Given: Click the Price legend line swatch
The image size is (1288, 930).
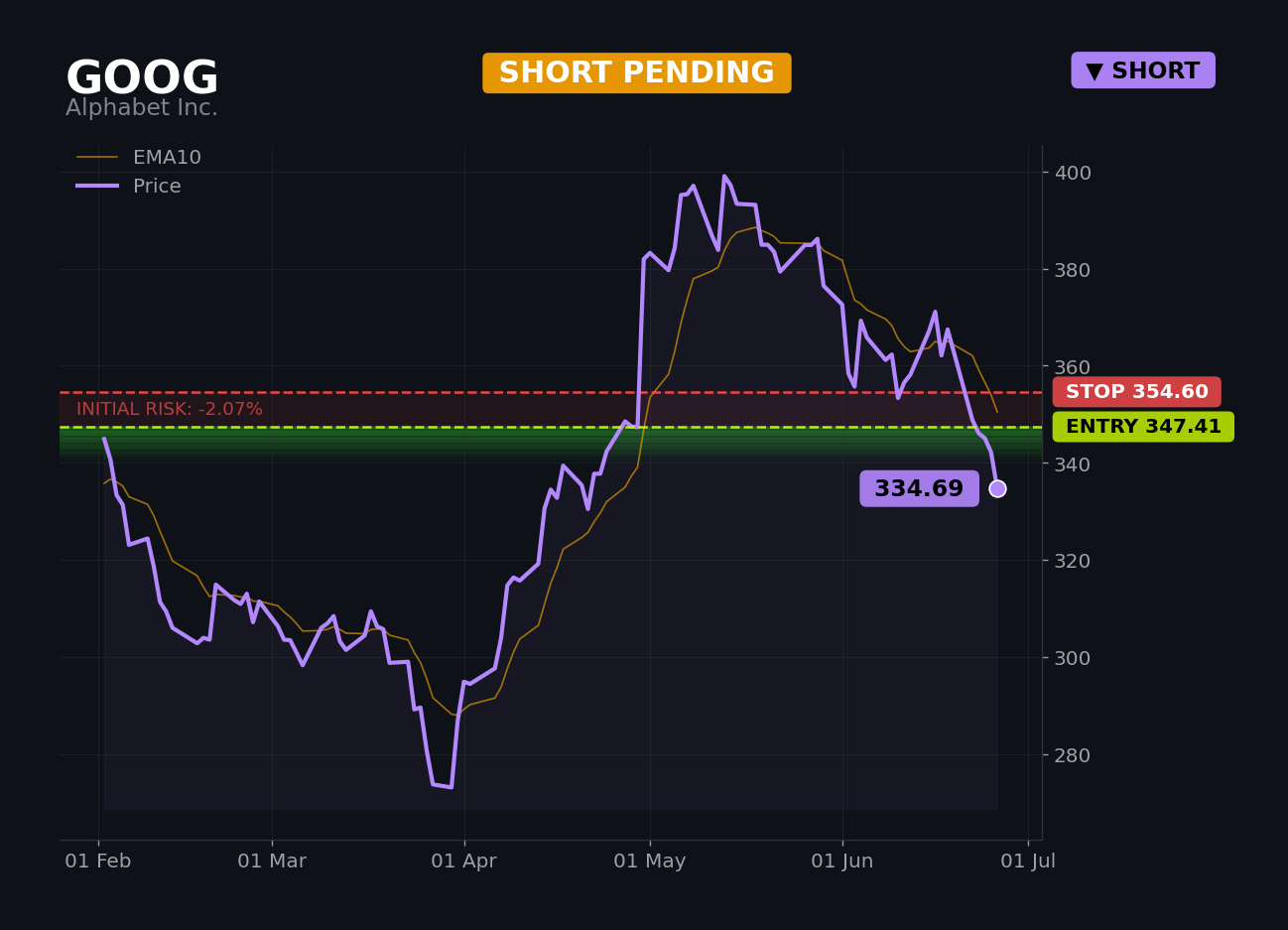Looking at the screenshot, I should click(x=97, y=187).
